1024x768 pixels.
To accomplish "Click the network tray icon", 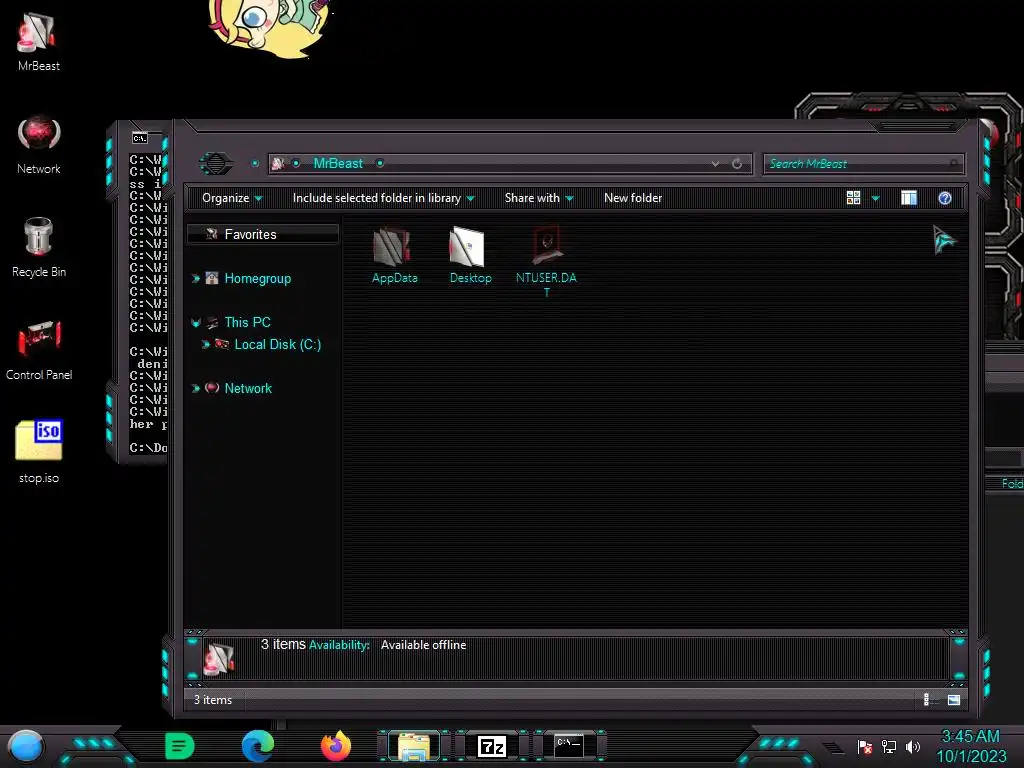I will pos(889,746).
